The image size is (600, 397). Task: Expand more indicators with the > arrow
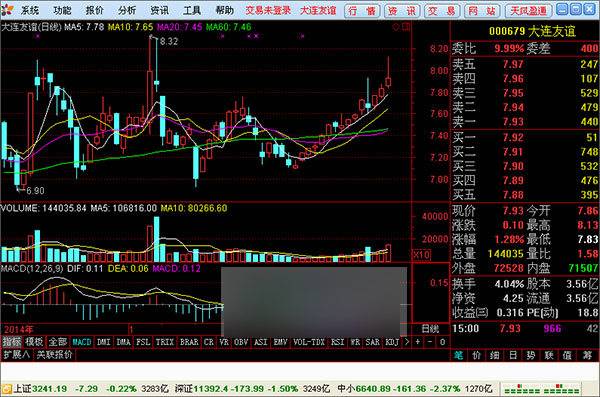point(407,341)
